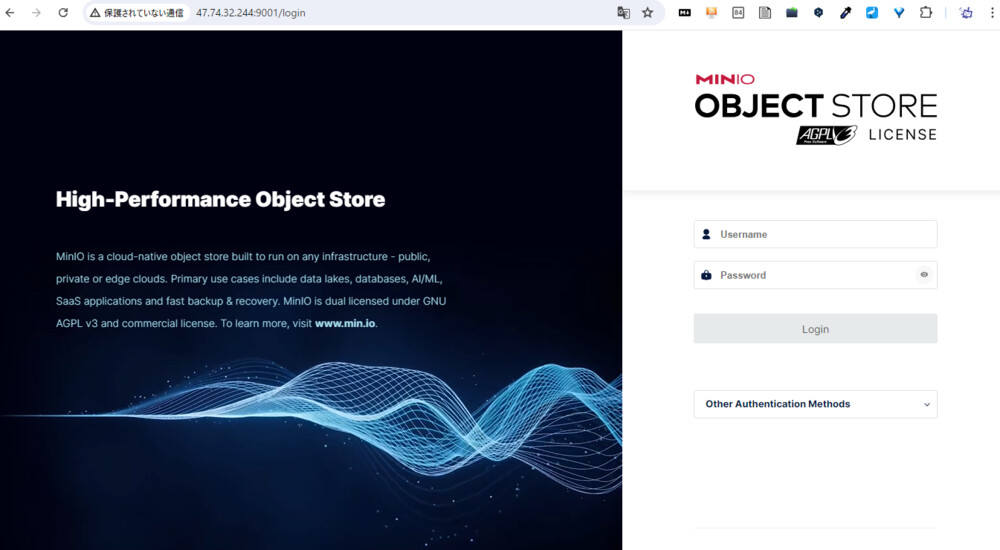Visit the www.min.io link
The image size is (1000, 550).
(x=345, y=323)
